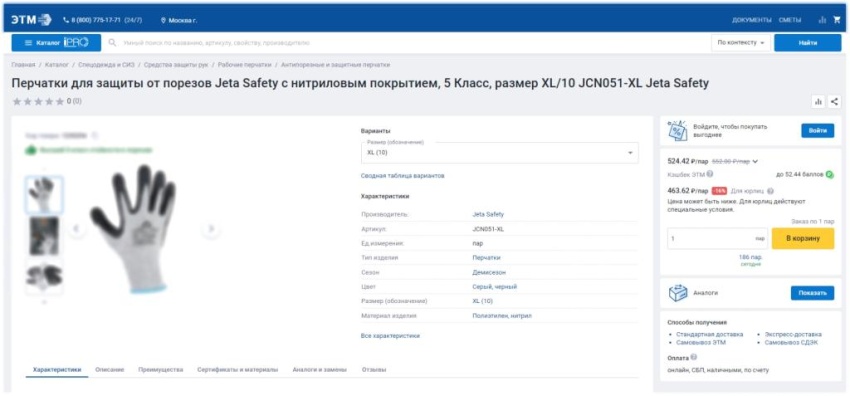
Task: Click the XL (10) size characteristic value
Action: click(x=482, y=301)
